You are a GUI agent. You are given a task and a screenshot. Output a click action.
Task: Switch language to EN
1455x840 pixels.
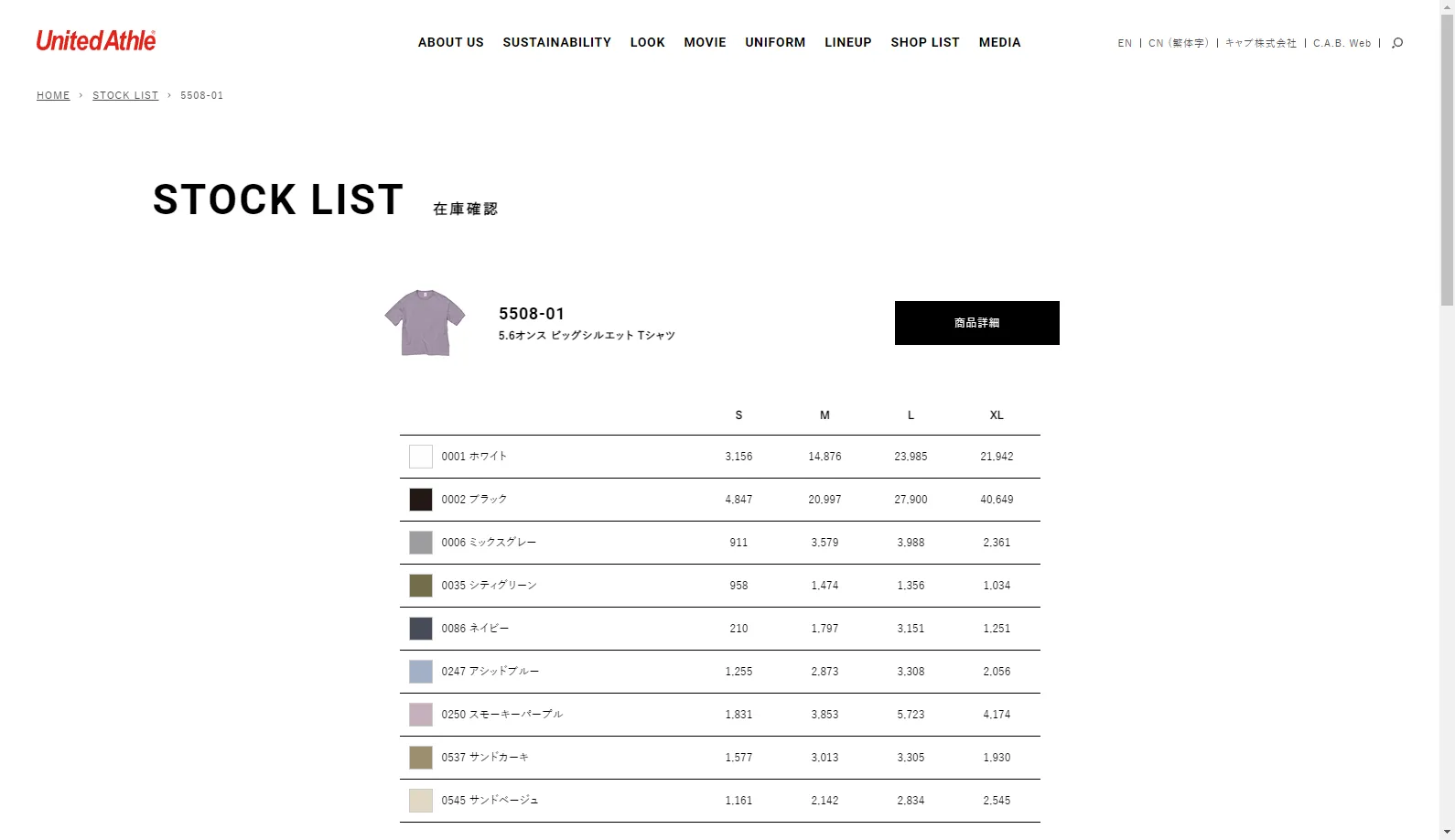click(x=1125, y=43)
